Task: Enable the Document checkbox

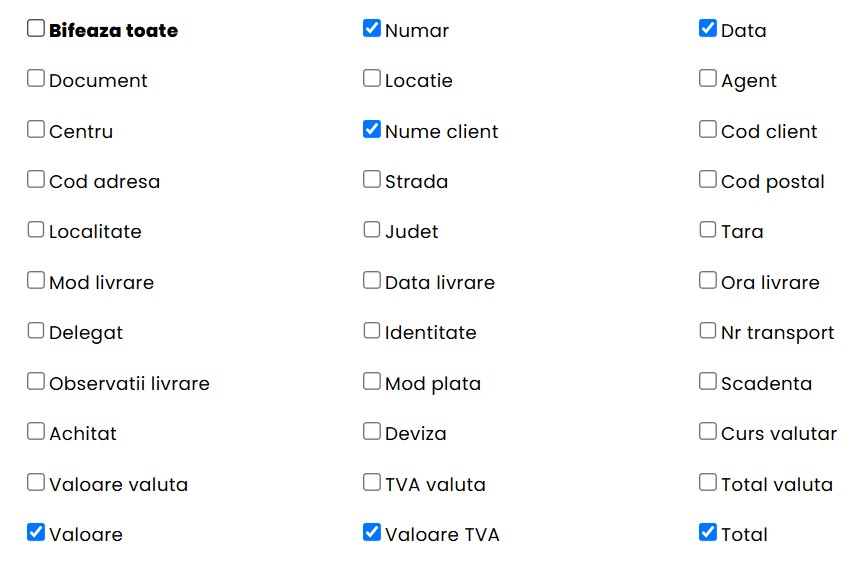Action: point(36,78)
